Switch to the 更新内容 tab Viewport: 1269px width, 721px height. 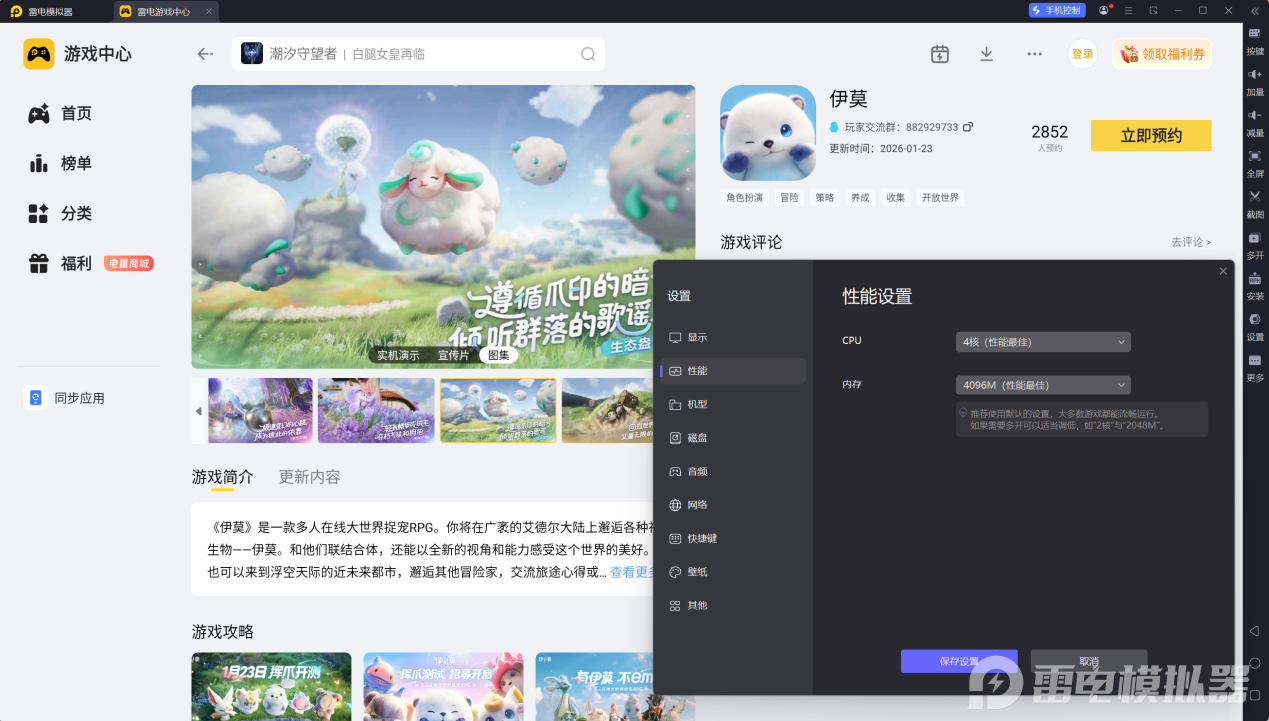pos(309,477)
